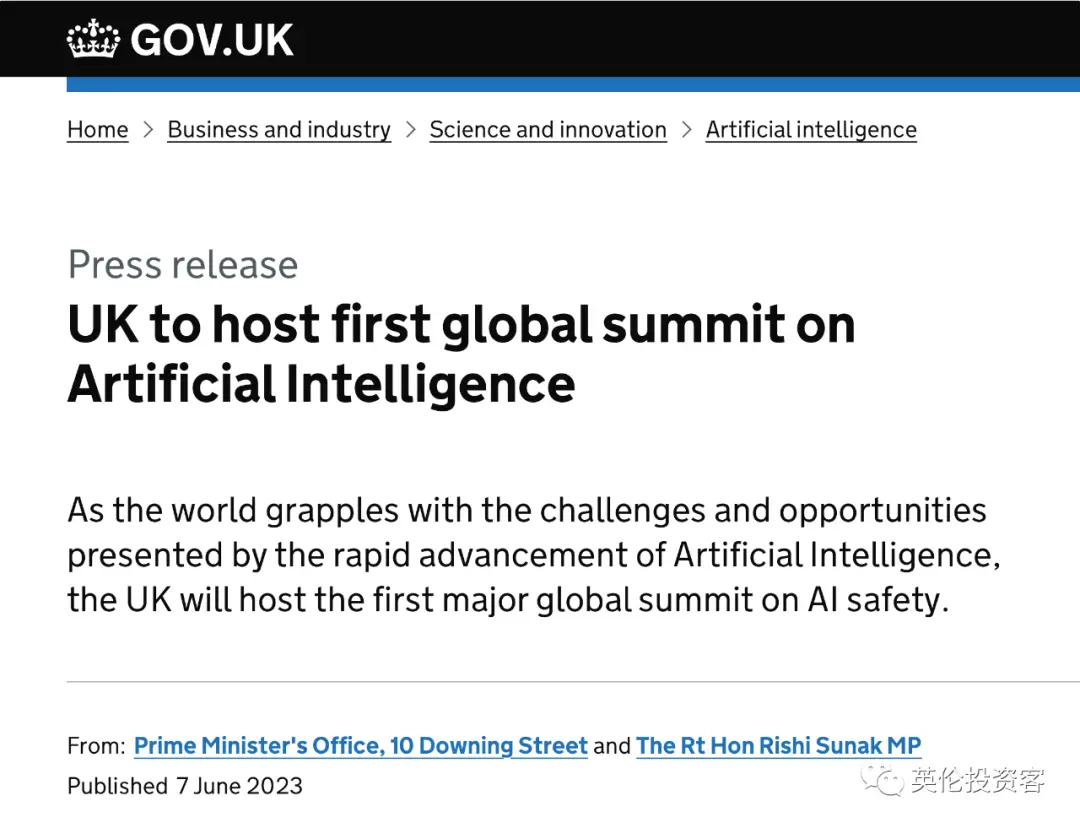Click the 英伦投资客 watermark text
The image size is (1080, 828).
pyautogui.click(x=978, y=781)
